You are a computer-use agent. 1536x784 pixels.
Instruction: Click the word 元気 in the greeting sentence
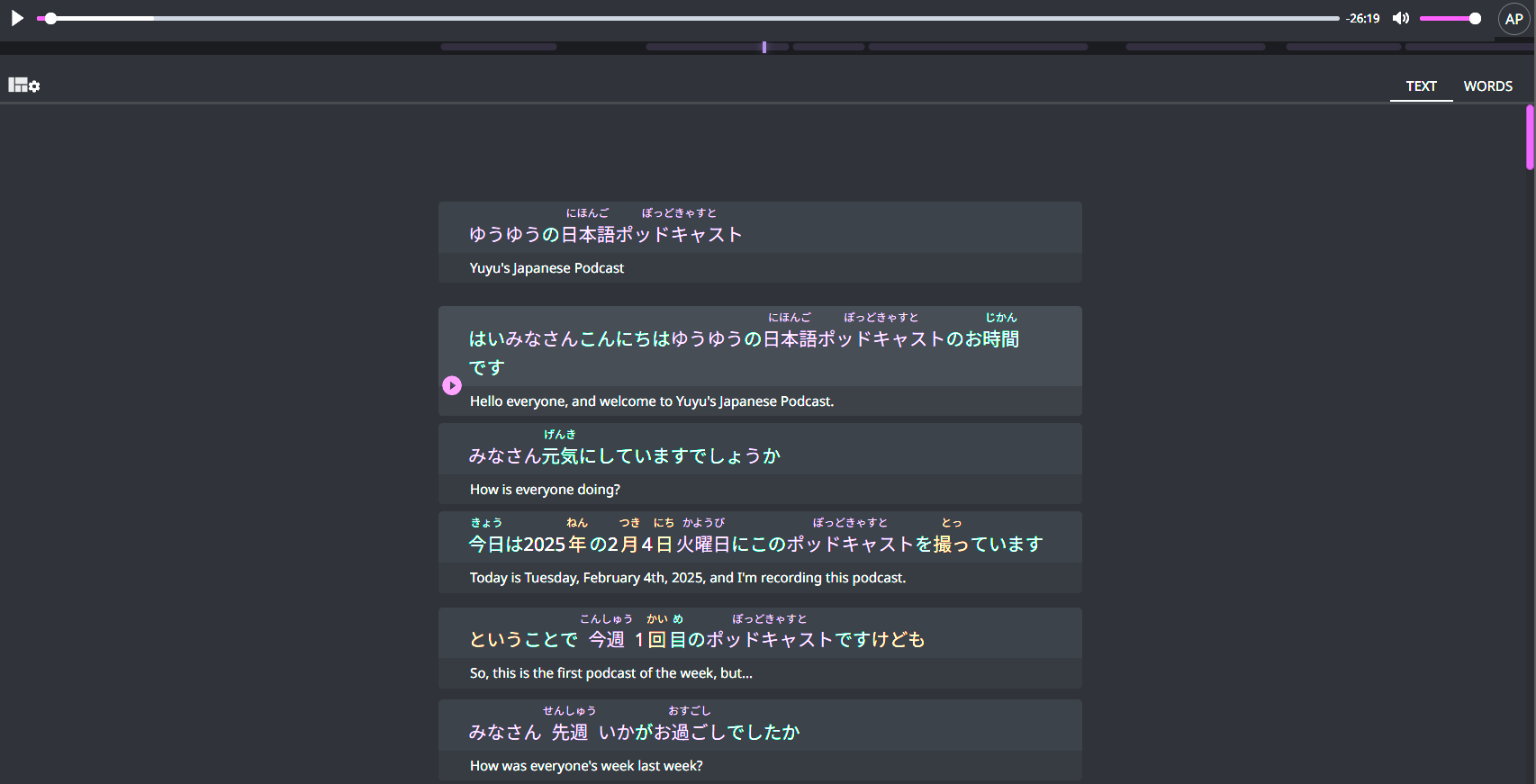pos(559,456)
